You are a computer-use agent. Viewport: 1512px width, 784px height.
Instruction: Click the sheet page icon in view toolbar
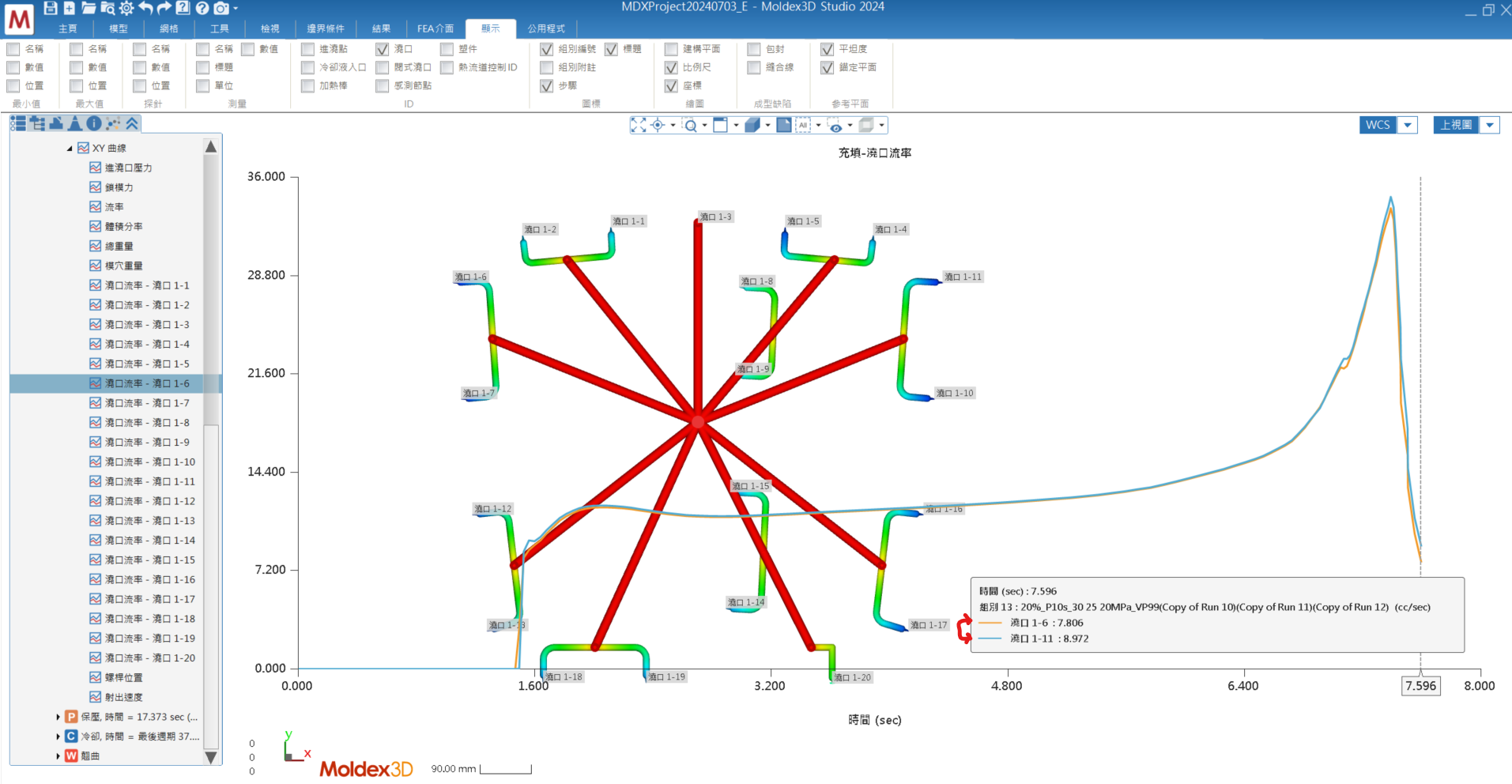tap(784, 125)
